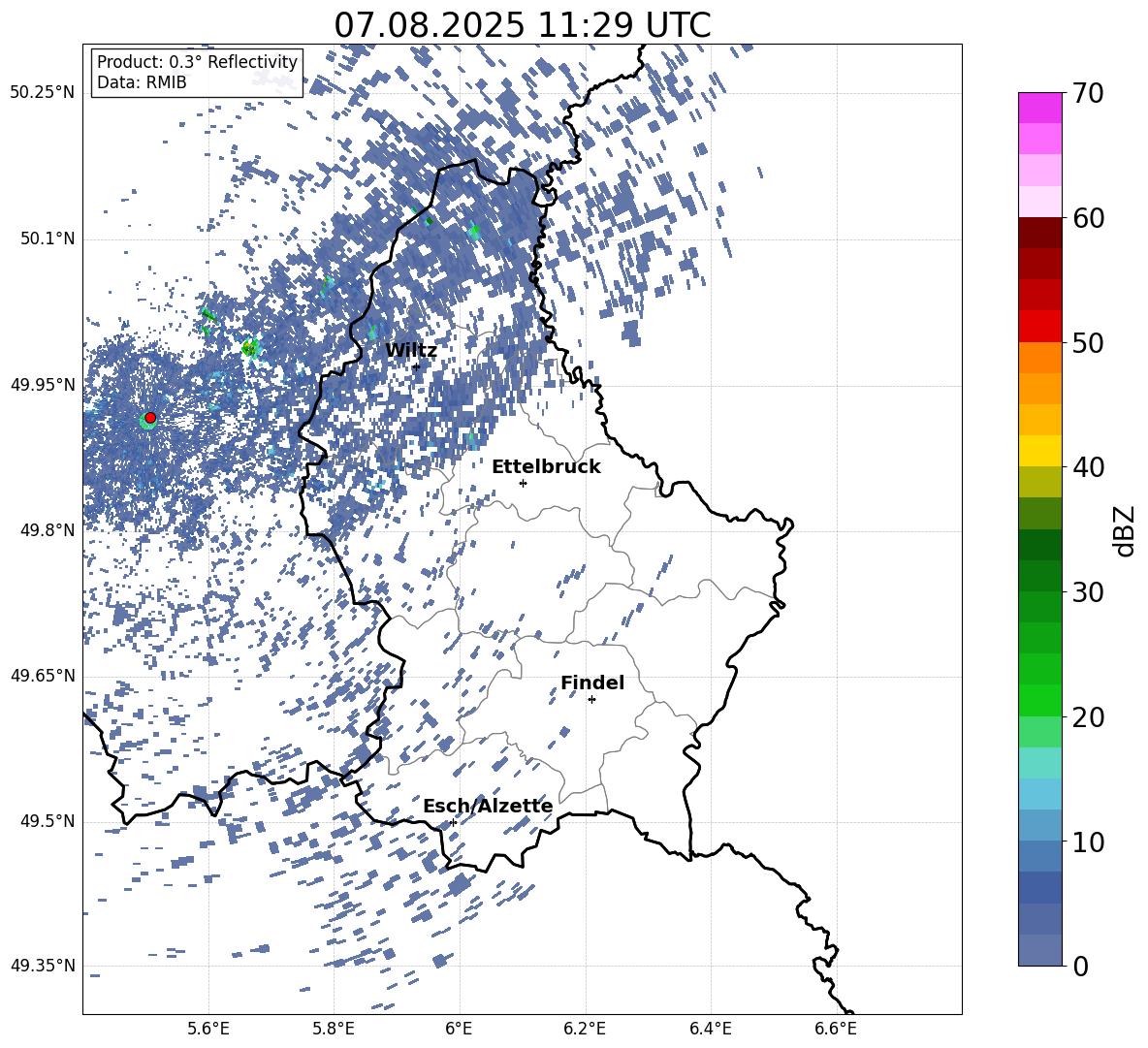Click the red radar location dot
Image resolution: width=1148 pixels, height=1048 pixels.
click(x=150, y=418)
